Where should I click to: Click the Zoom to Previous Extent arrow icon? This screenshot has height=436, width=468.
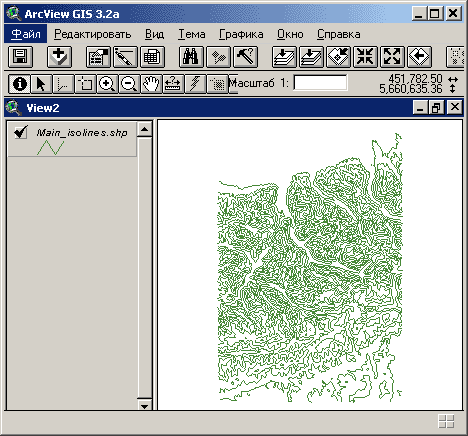[419, 57]
